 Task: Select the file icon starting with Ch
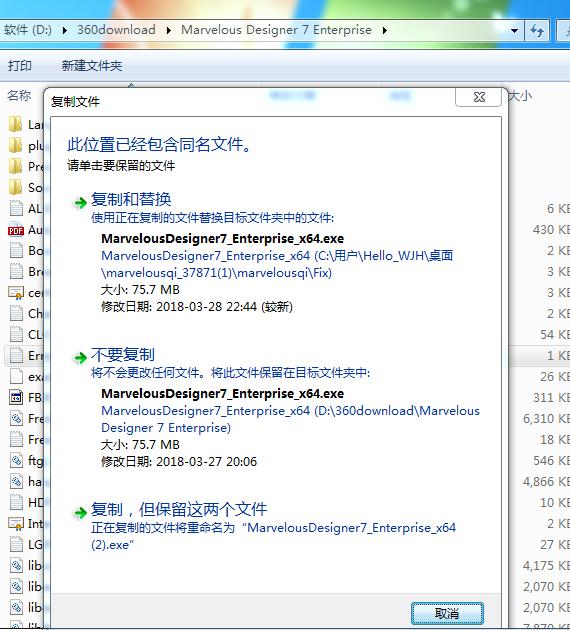[16, 313]
